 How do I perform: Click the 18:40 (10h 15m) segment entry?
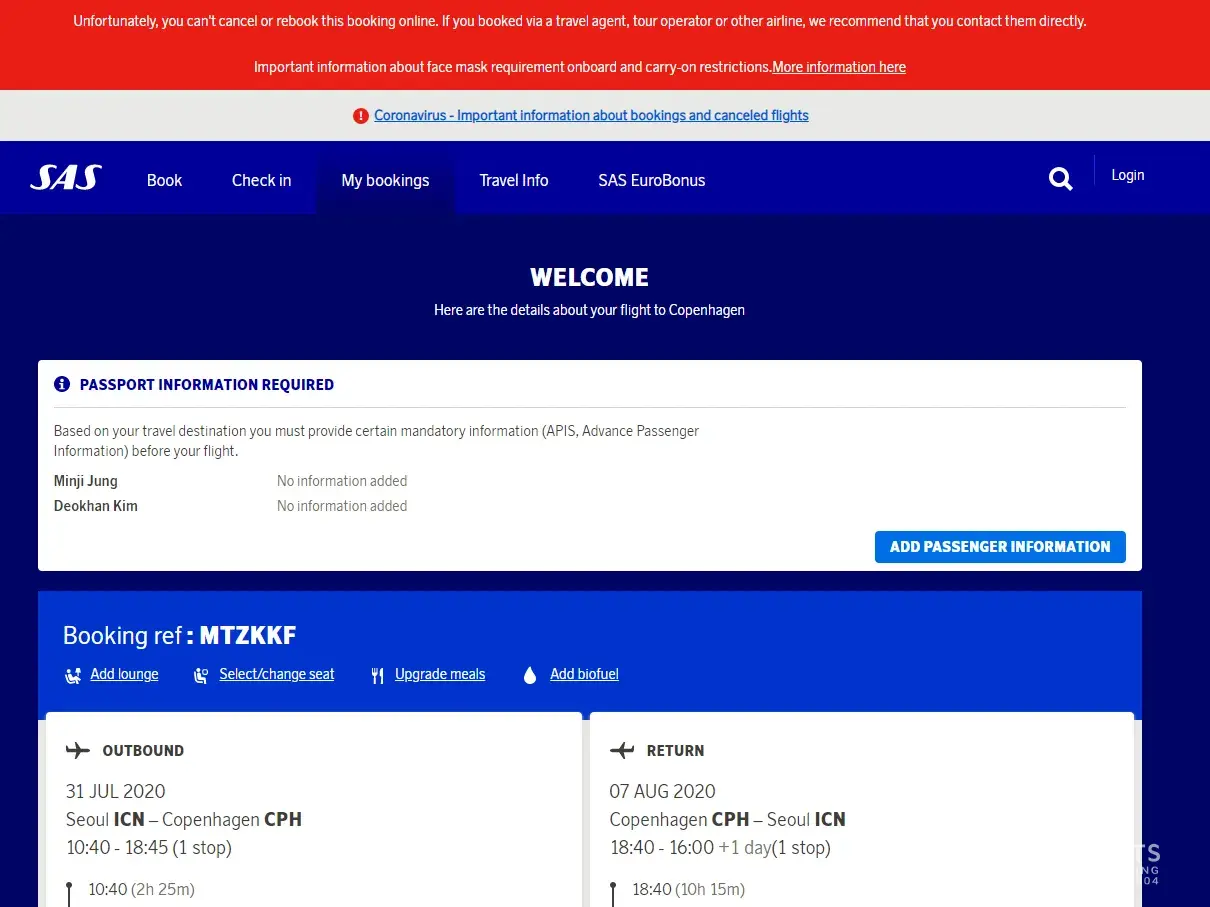(688, 889)
